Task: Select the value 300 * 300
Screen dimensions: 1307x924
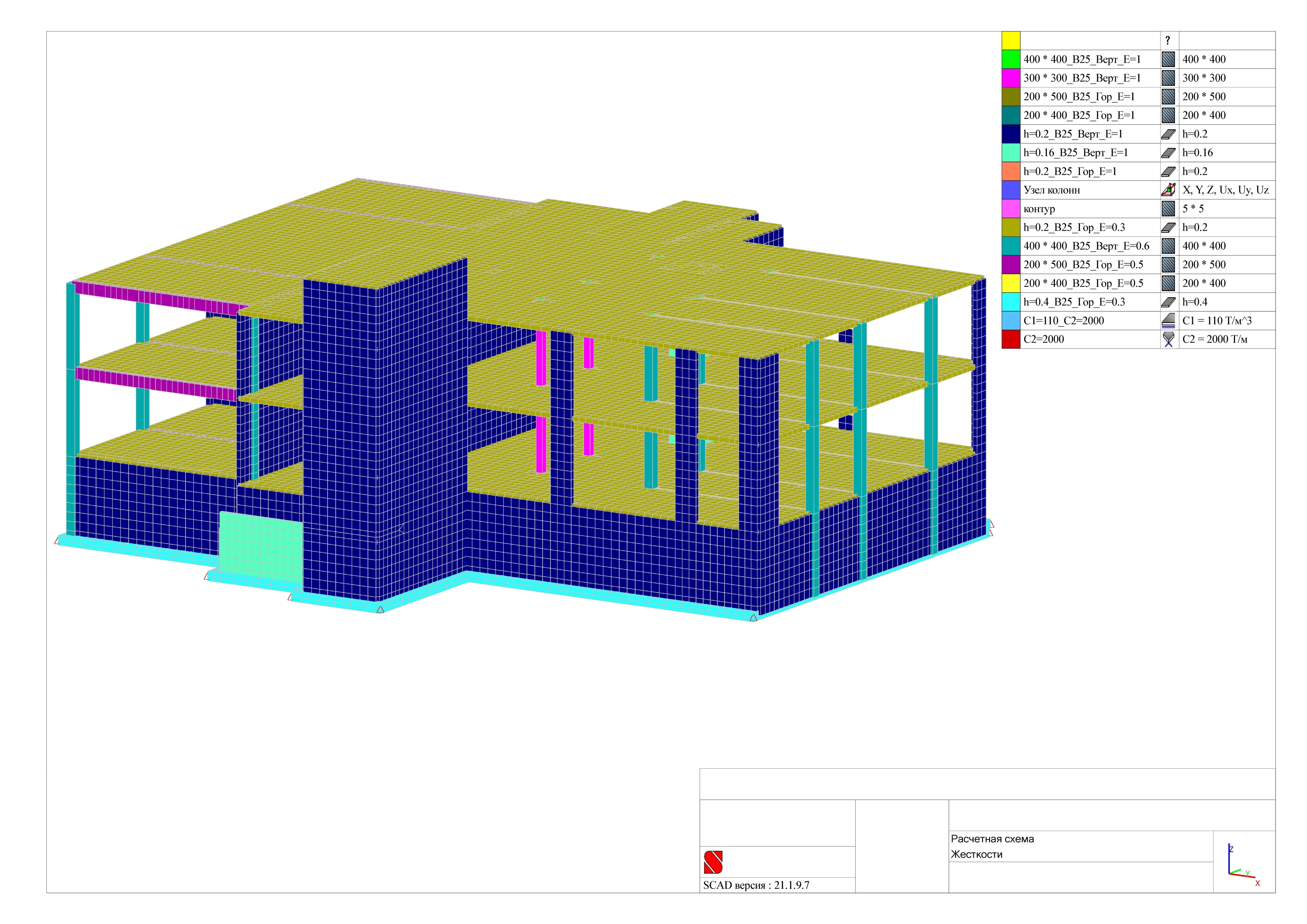Action: (x=1204, y=78)
